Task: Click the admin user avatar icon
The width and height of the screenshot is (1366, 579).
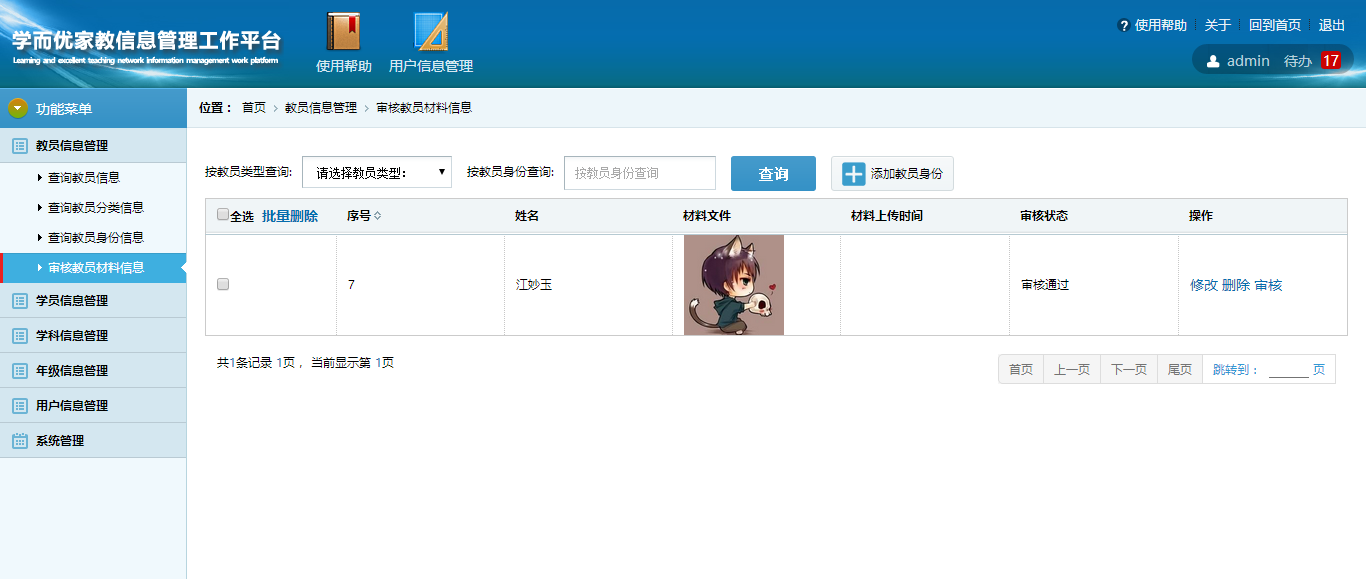Action: [x=1213, y=61]
